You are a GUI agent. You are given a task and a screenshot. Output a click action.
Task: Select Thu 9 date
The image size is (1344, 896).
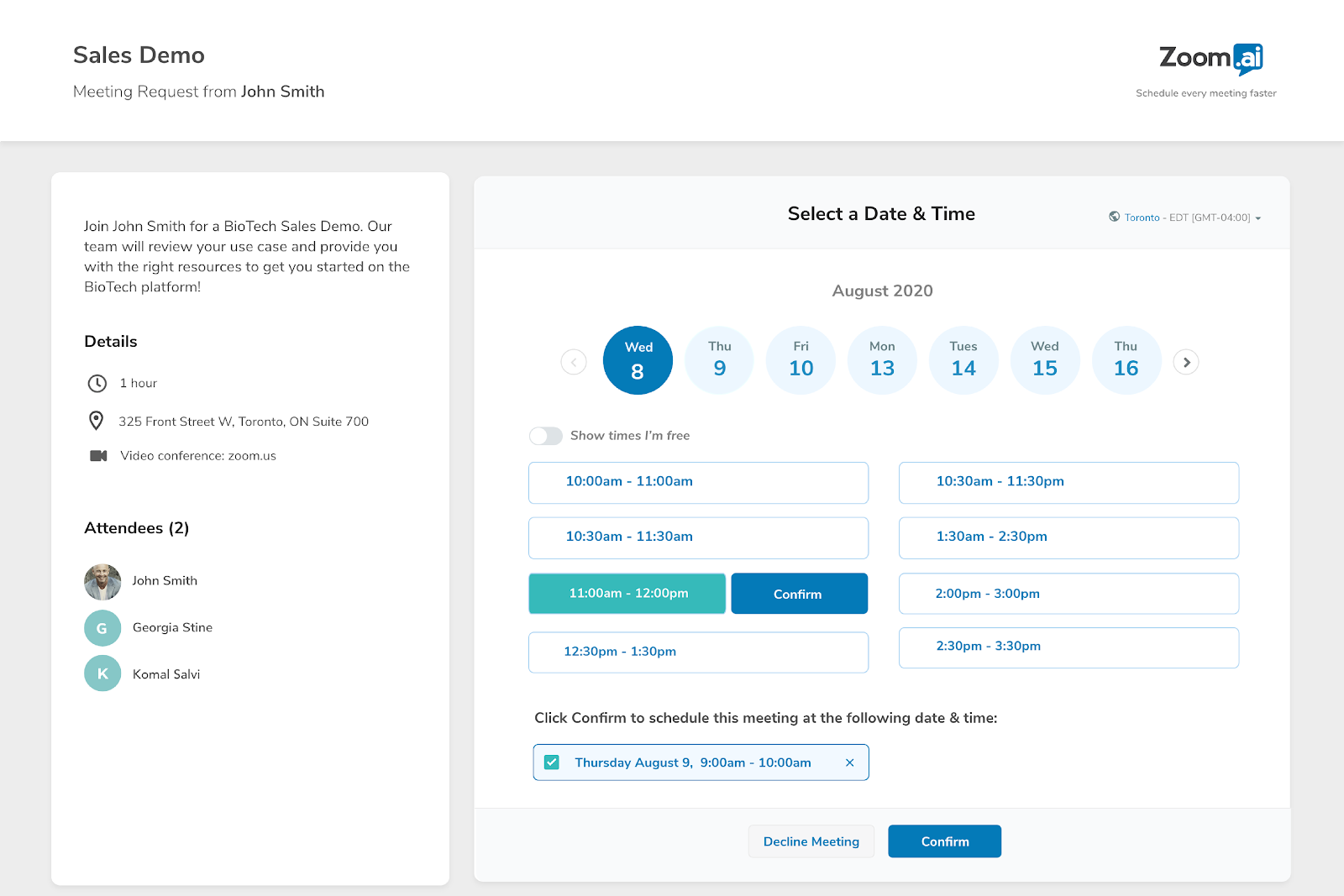point(719,360)
